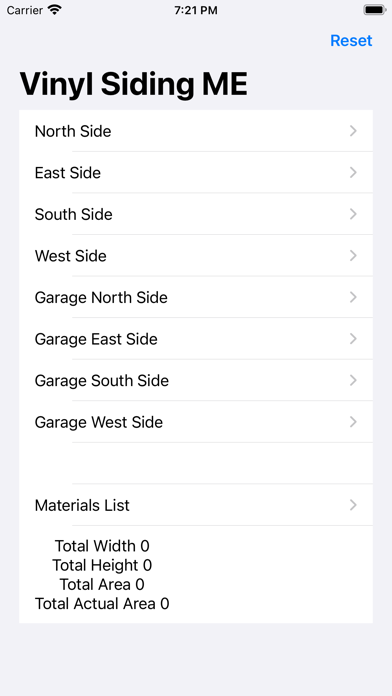Click the South Side chevron arrow
This screenshot has height=696, width=392.
tap(353, 214)
